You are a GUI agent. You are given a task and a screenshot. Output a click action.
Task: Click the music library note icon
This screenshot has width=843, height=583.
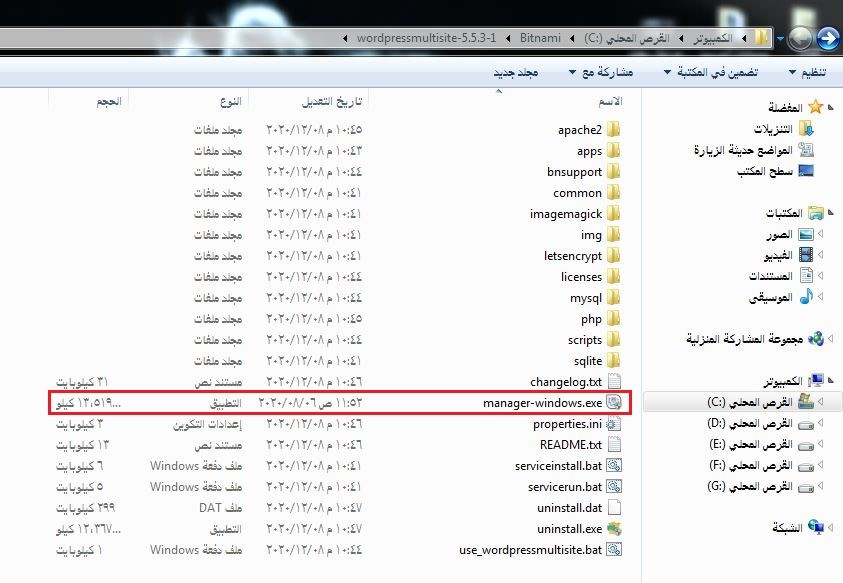(x=805, y=297)
